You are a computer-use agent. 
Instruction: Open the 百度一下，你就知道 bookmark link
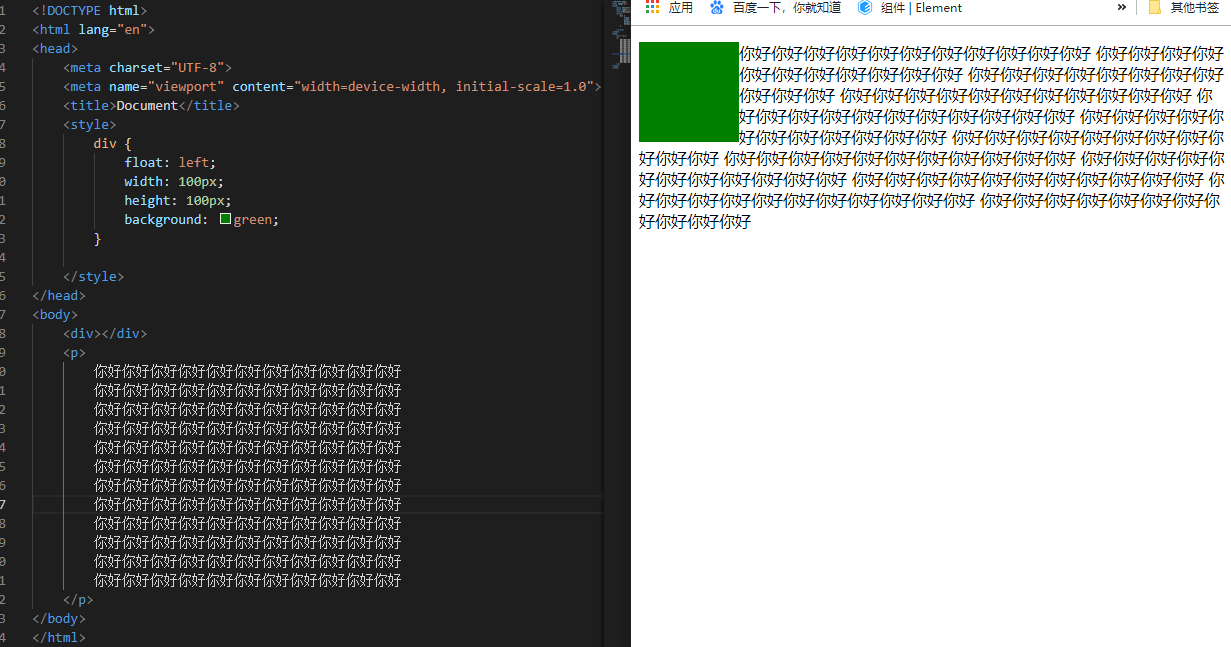[786, 8]
